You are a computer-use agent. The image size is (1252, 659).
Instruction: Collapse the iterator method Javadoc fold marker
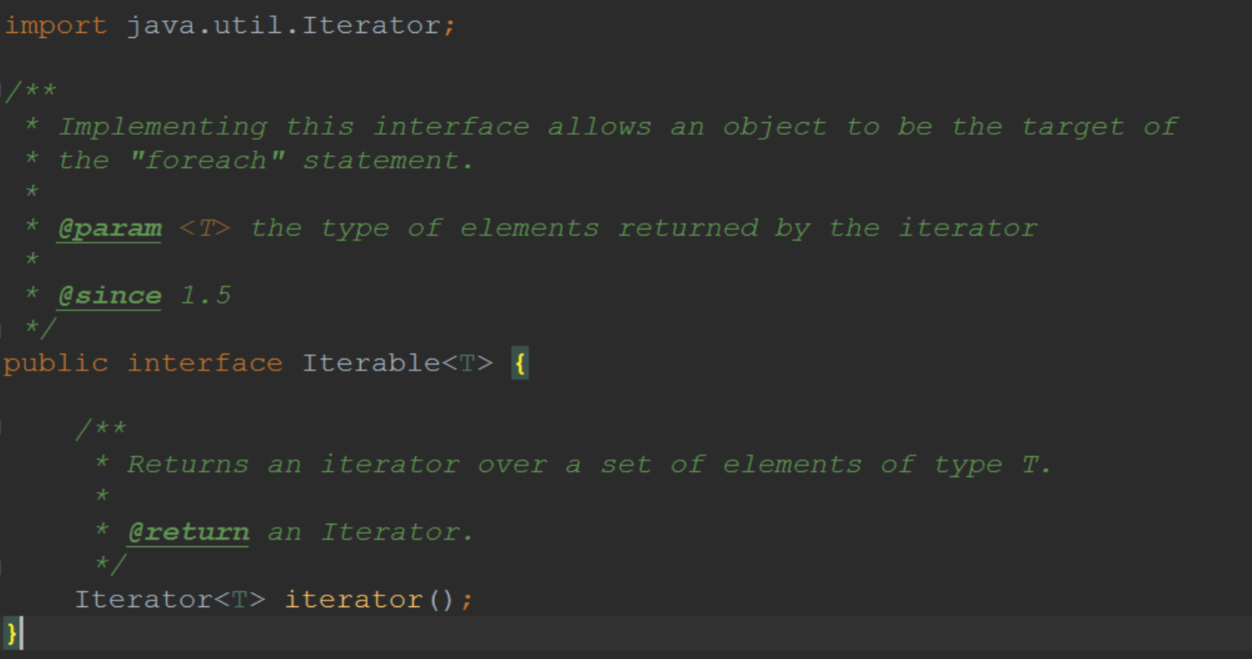click(x=4, y=429)
